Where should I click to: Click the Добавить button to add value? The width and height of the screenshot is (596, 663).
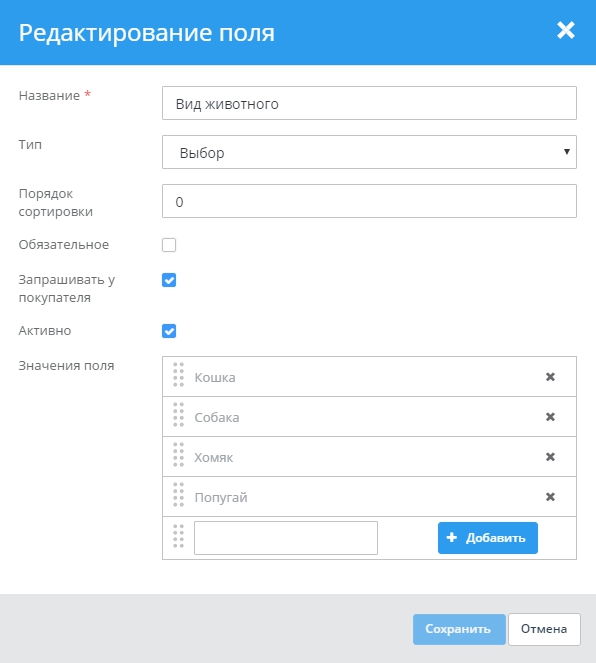click(488, 538)
